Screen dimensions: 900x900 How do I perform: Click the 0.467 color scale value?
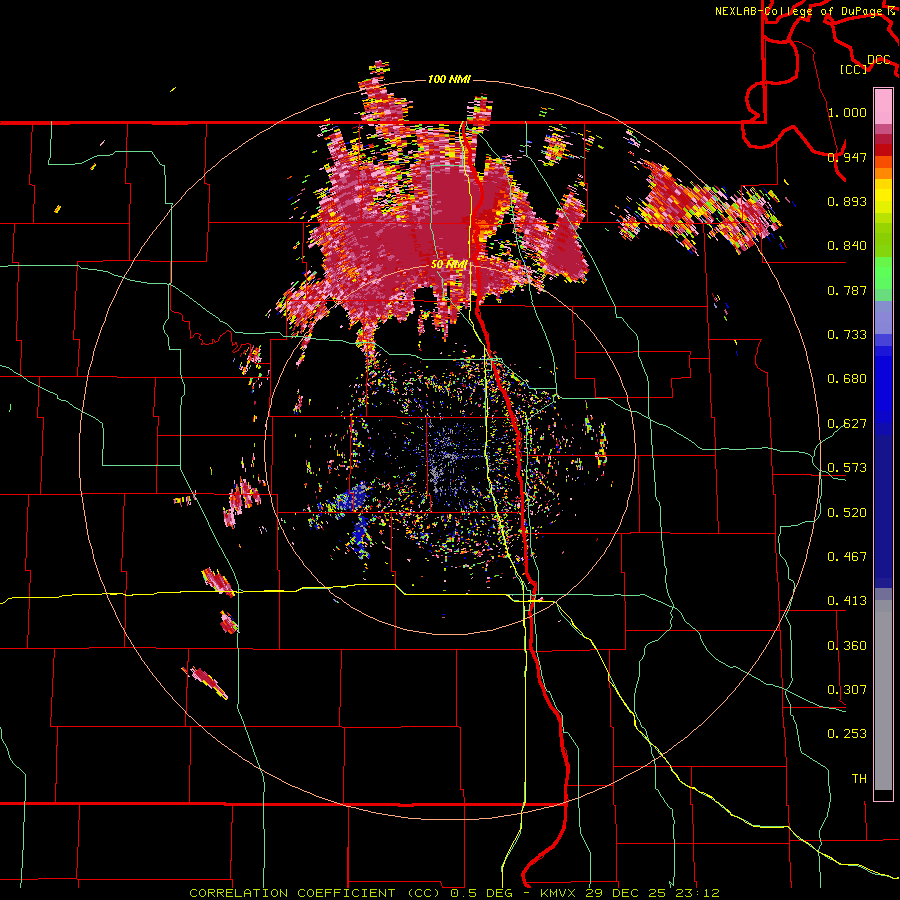coord(847,557)
